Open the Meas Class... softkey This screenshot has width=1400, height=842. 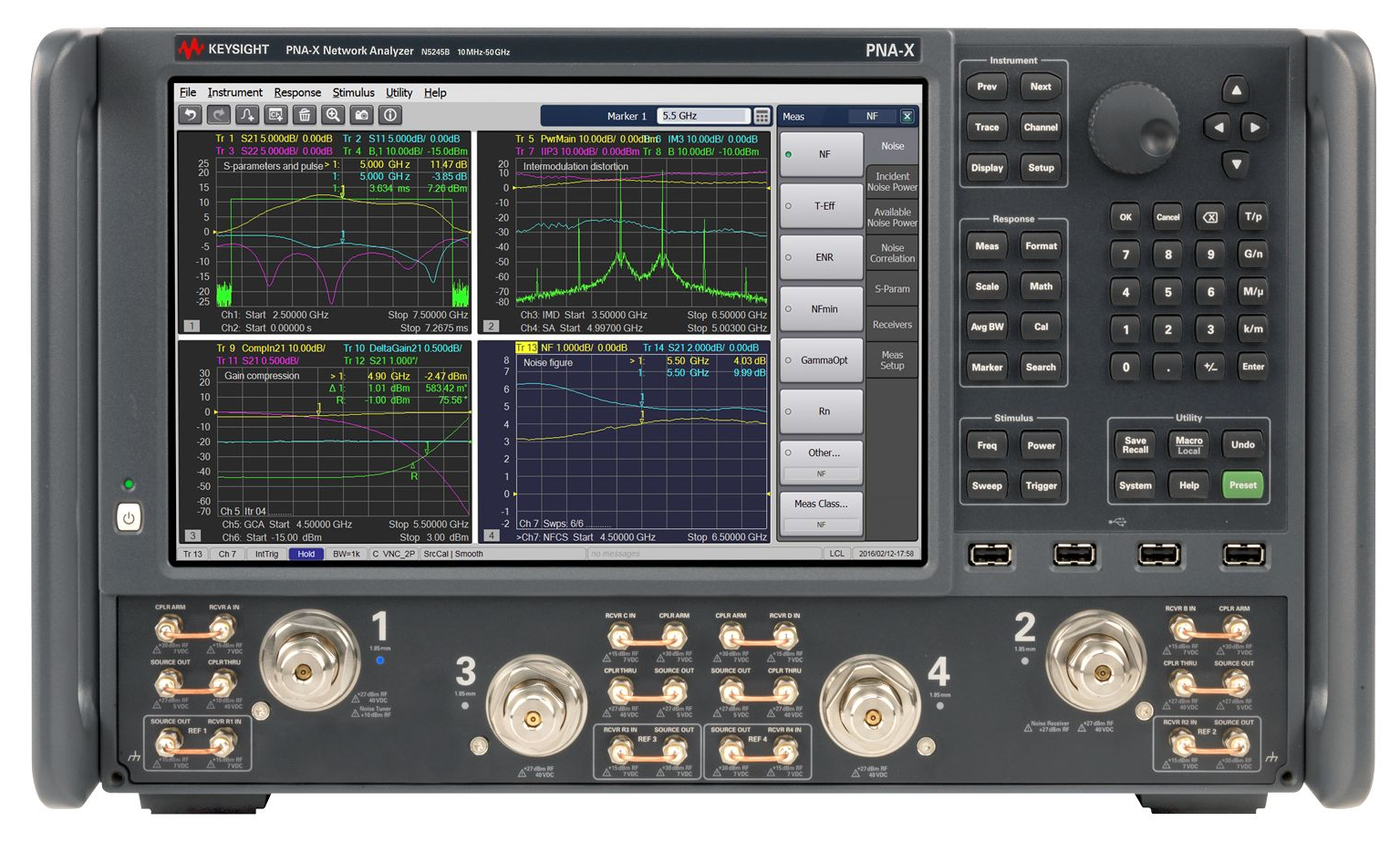[821, 514]
